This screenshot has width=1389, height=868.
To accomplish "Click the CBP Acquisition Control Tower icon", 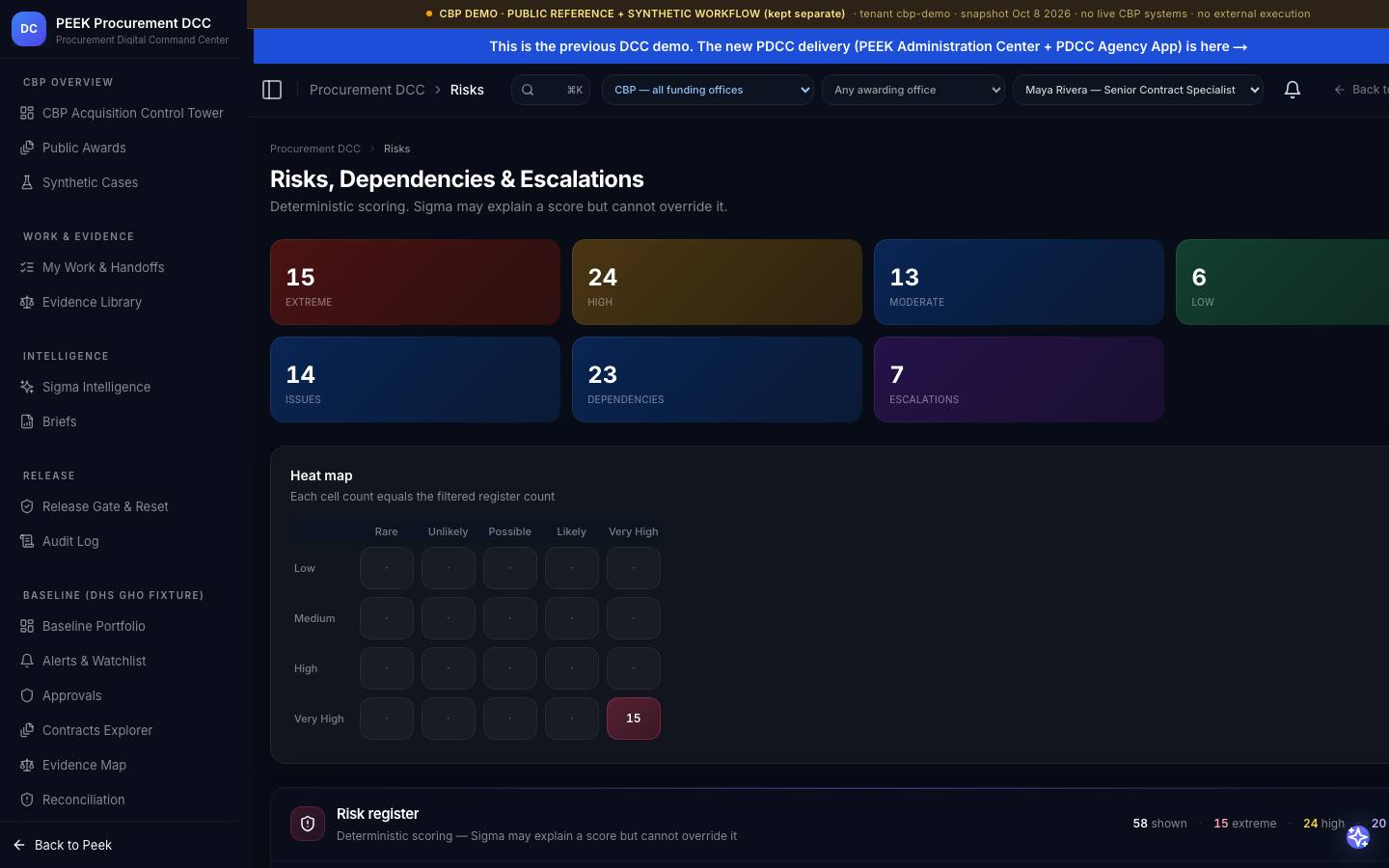I will 27,113.
